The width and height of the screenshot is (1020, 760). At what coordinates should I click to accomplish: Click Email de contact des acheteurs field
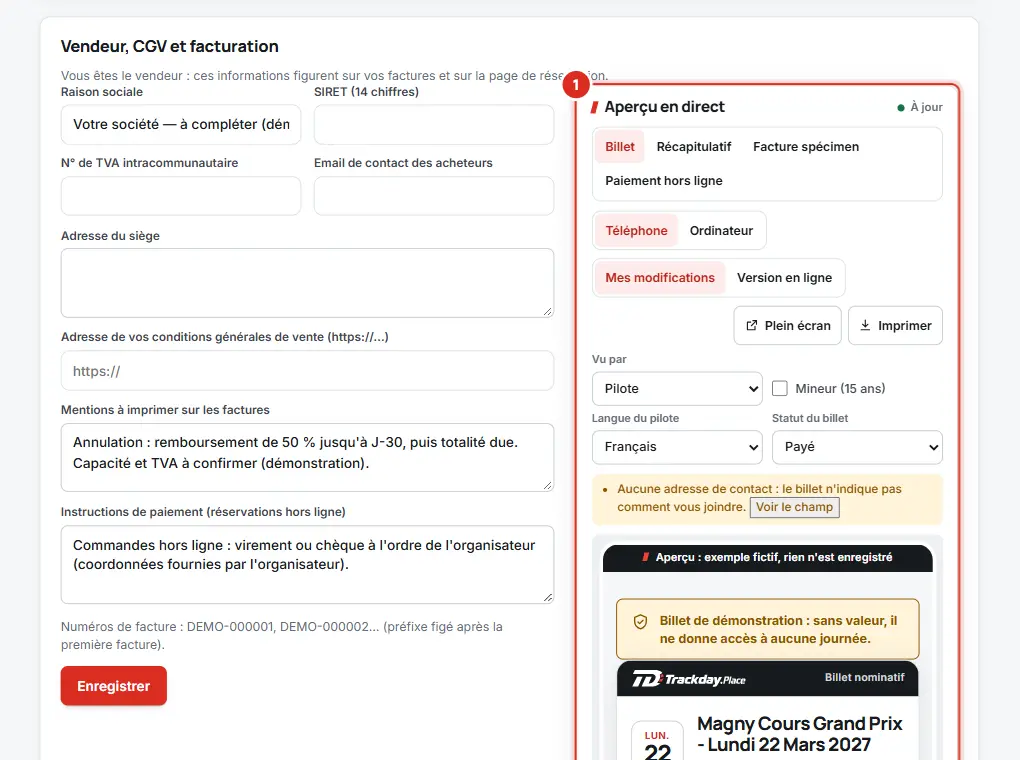click(434, 195)
